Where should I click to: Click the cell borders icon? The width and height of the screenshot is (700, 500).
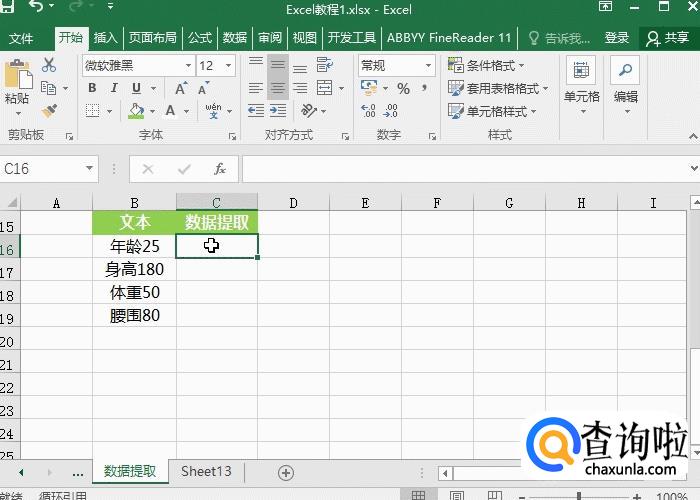pyautogui.click(x=92, y=111)
